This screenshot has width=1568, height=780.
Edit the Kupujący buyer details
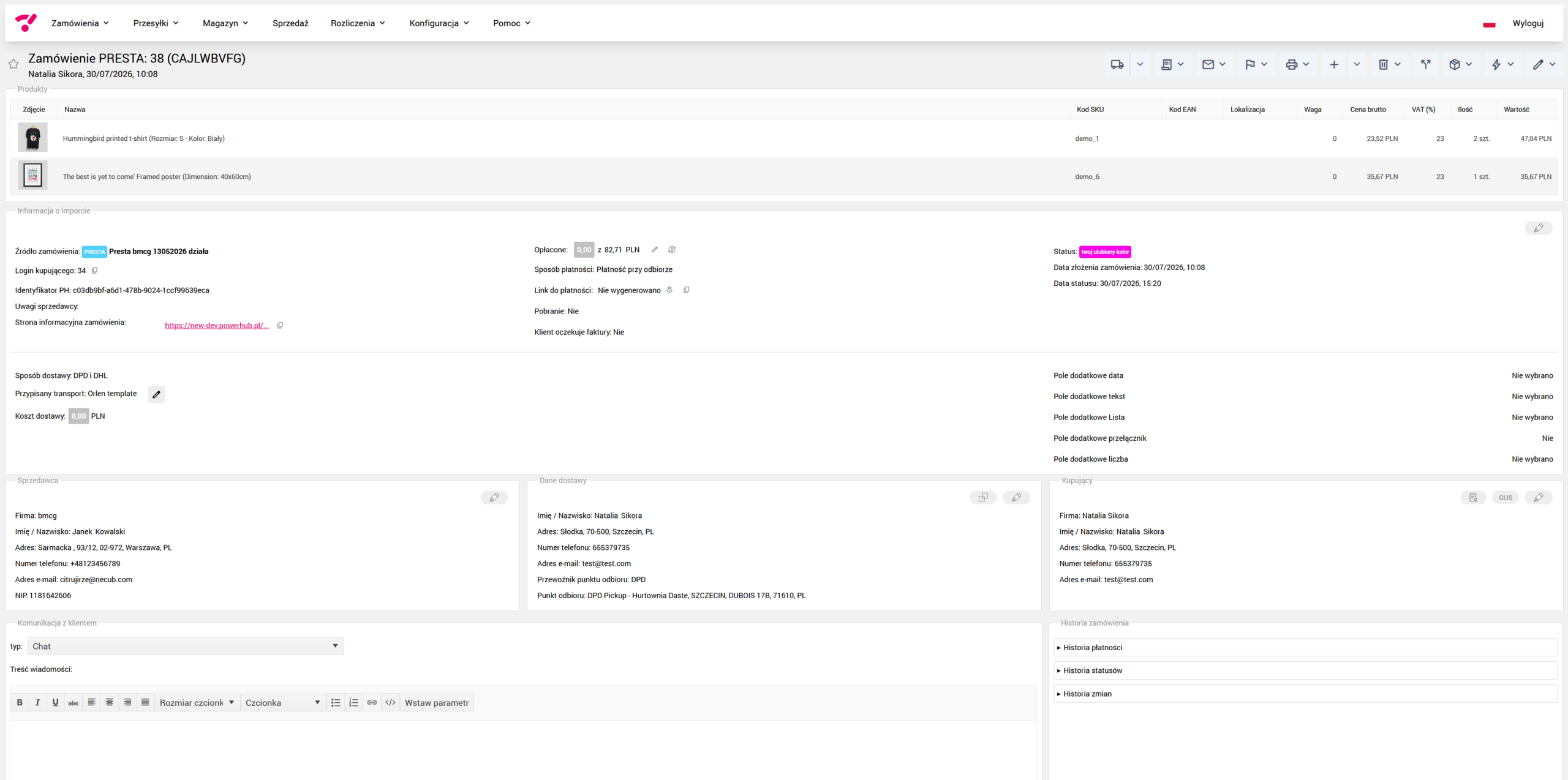(x=1538, y=498)
